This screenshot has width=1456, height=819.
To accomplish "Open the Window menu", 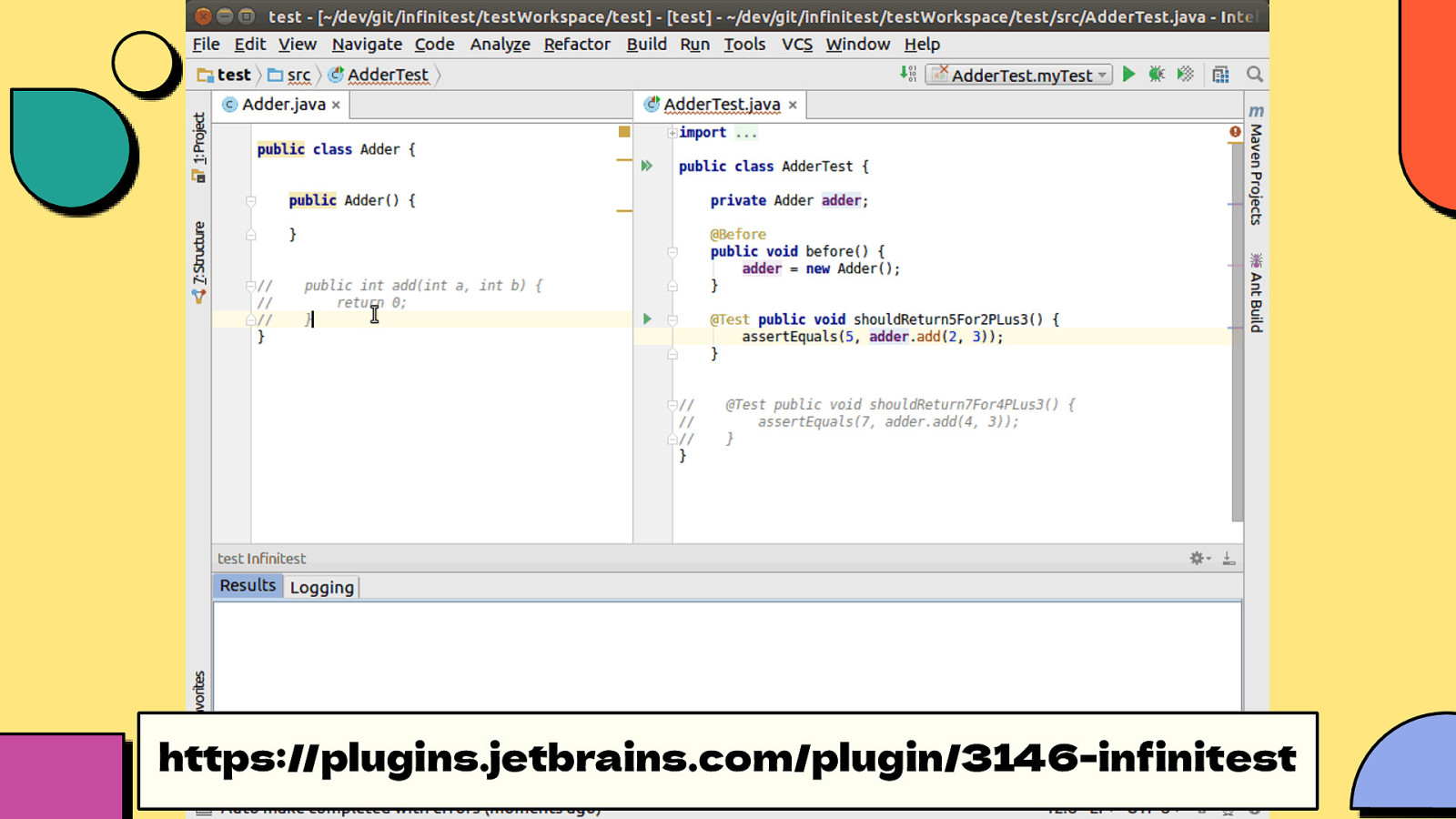I will (857, 44).
